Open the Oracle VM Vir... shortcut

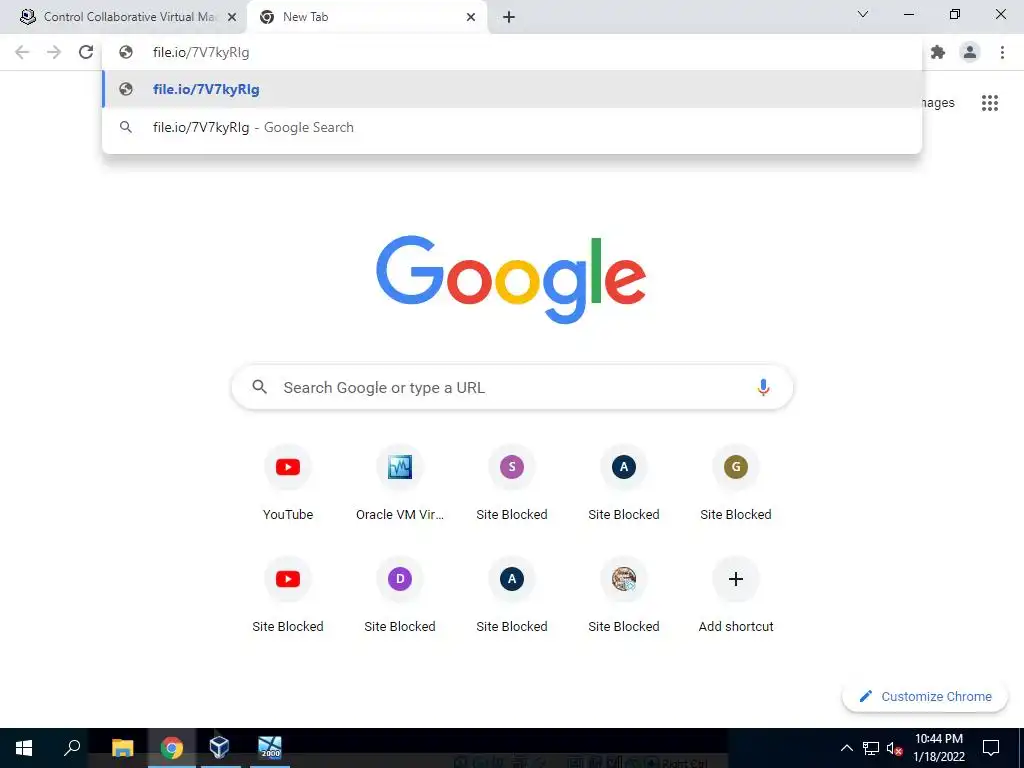tap(400, 483)
